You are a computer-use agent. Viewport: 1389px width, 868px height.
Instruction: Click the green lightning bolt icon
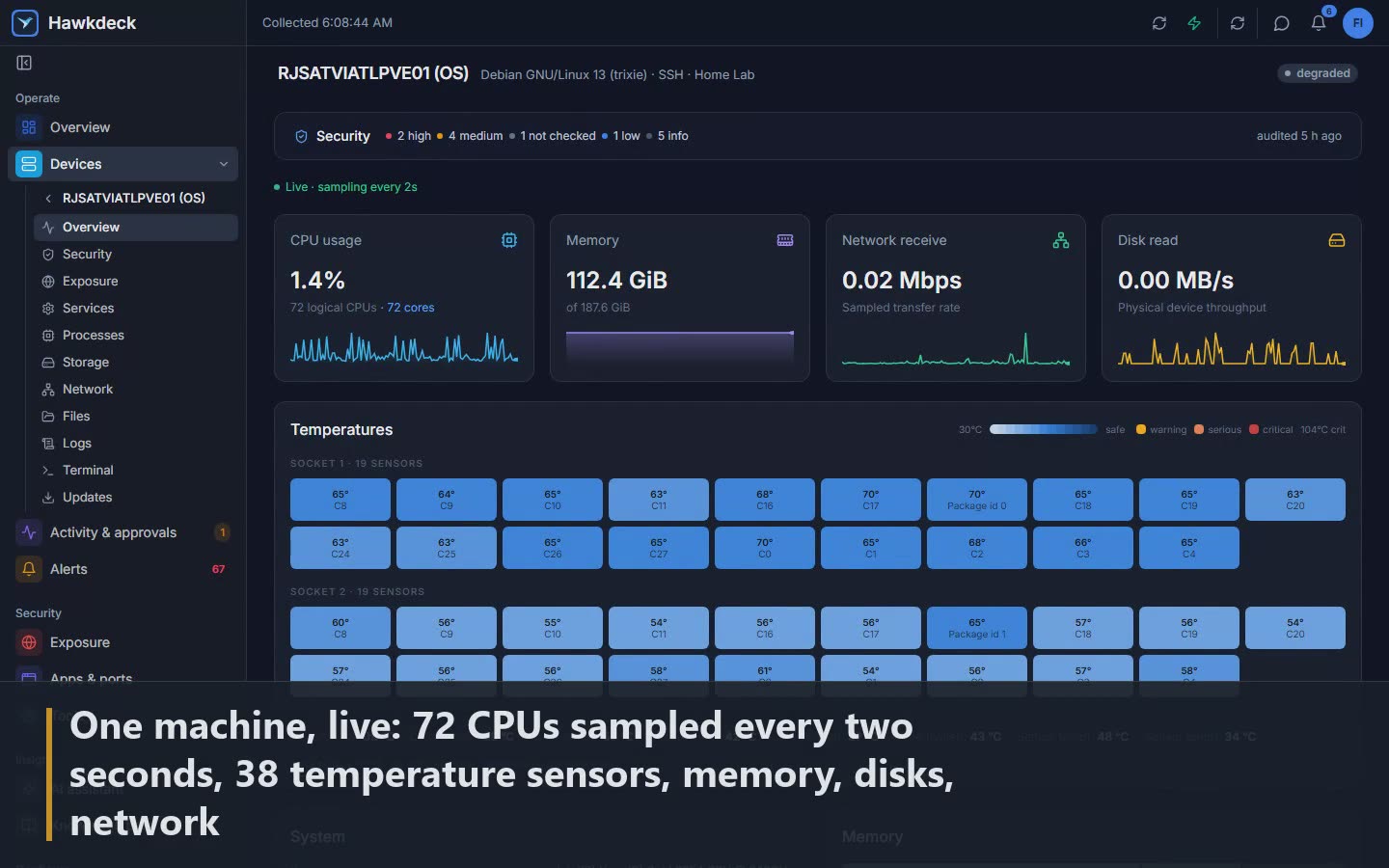coord(1194,23)
